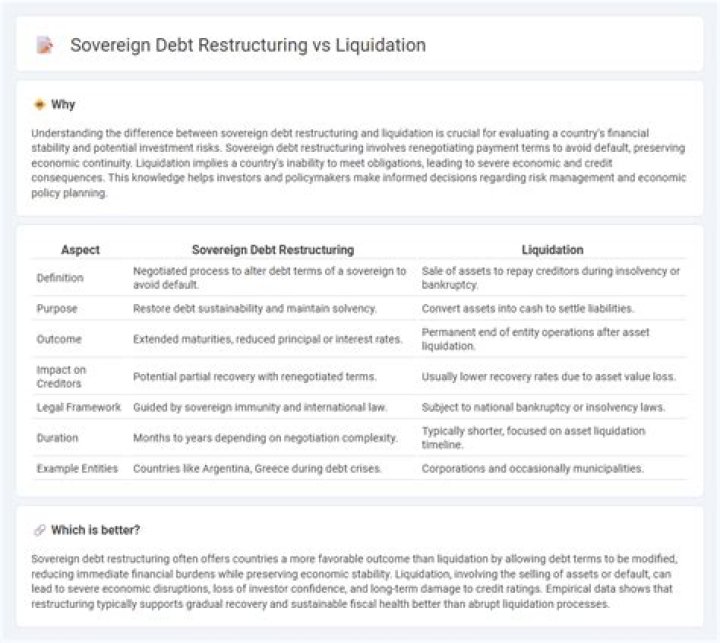Click the Aspect column header
The width and height of the screenshot is (720, 643).
coord(80,250)
